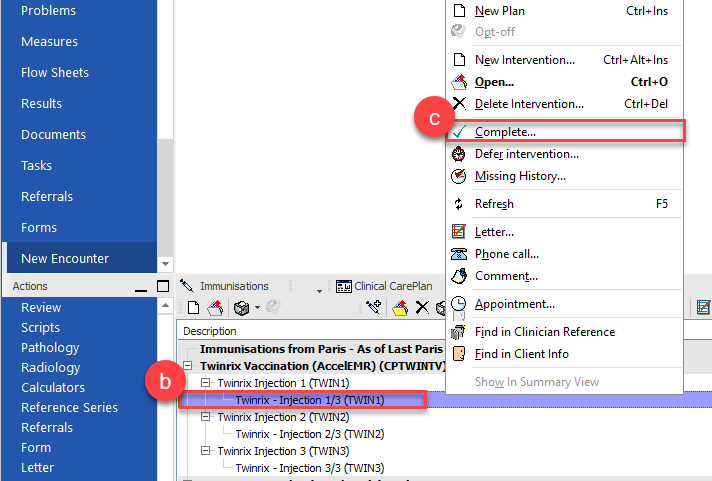Viewport: 712px width, 481px height.
Task: Click the Letter notepad icon in context menu
Action: [x=459, y=232]
